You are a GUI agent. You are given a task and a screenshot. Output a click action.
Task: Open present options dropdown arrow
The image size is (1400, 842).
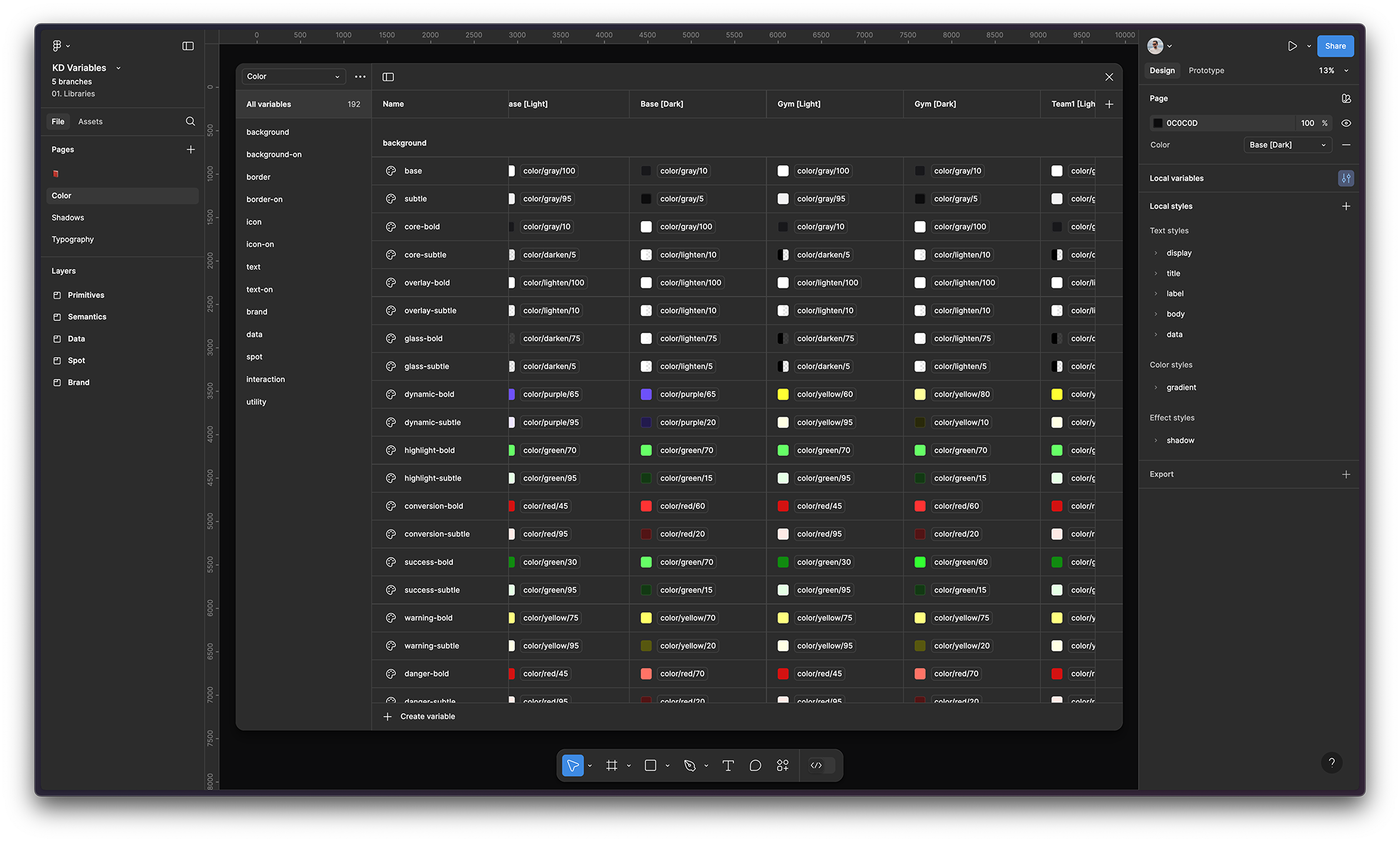[1309, 46]
